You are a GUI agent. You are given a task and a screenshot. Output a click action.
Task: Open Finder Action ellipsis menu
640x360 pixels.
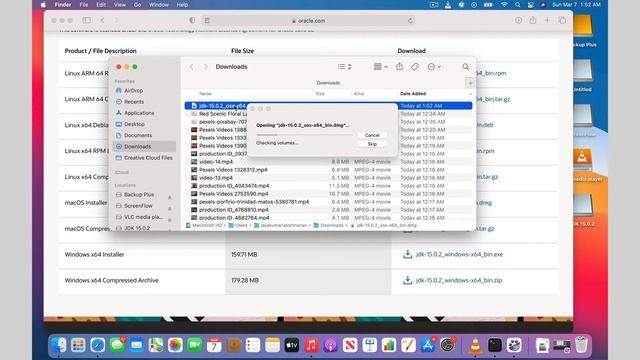point(433,67)
